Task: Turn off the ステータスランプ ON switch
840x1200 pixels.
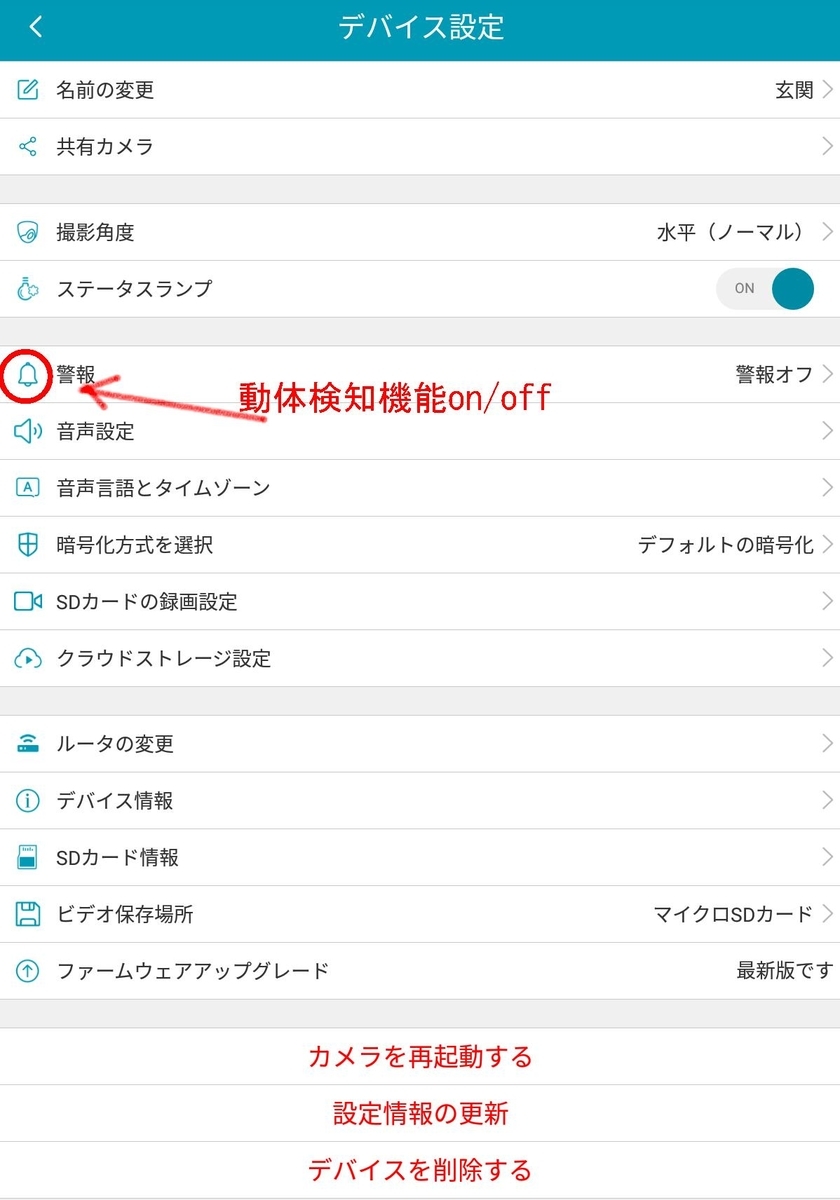Action: coord(765,288)
